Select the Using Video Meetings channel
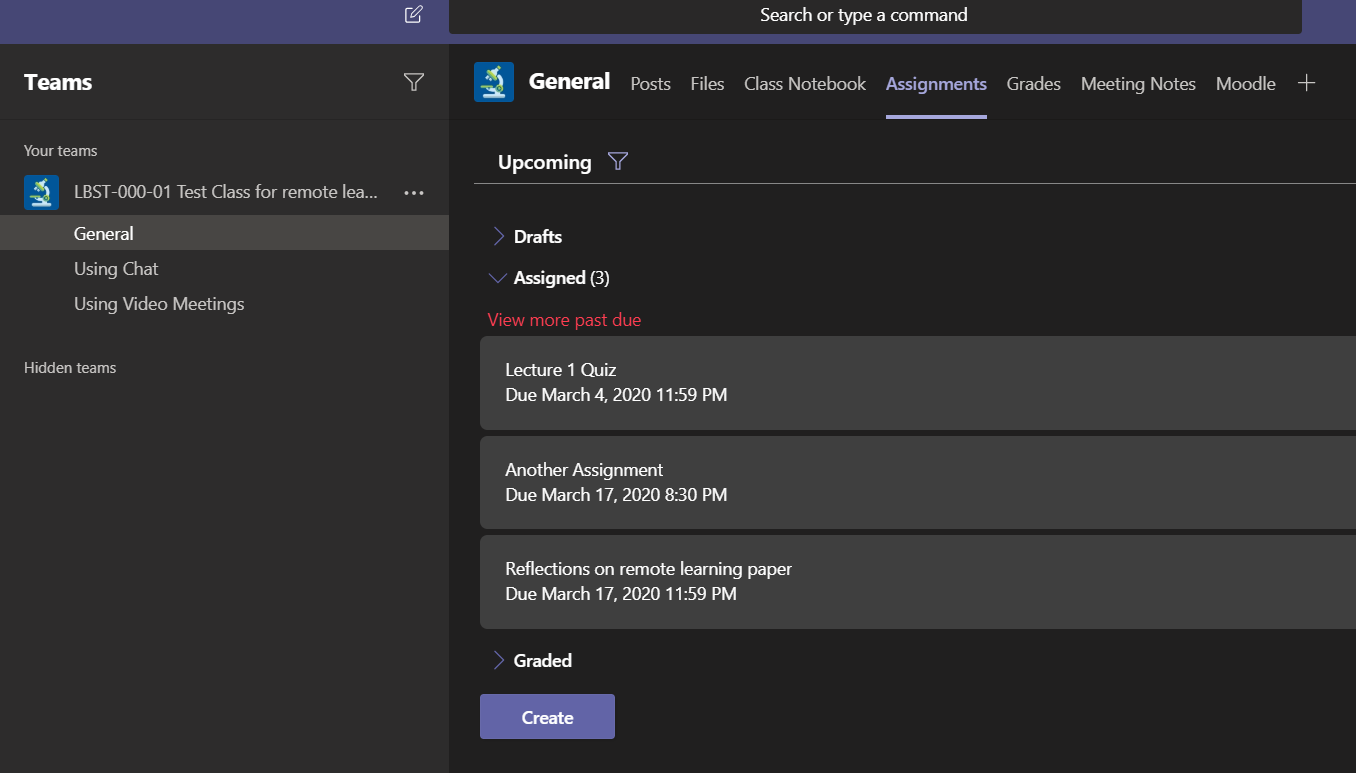 pos(159,304)
